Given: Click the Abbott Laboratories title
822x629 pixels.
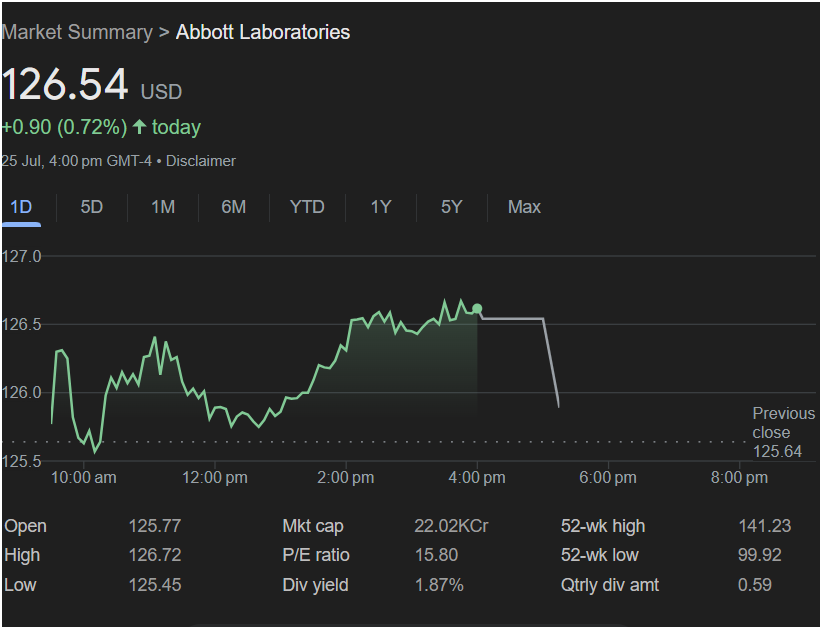Looking at the screenshot, I should pyautogui.click(x=263, y=32).
